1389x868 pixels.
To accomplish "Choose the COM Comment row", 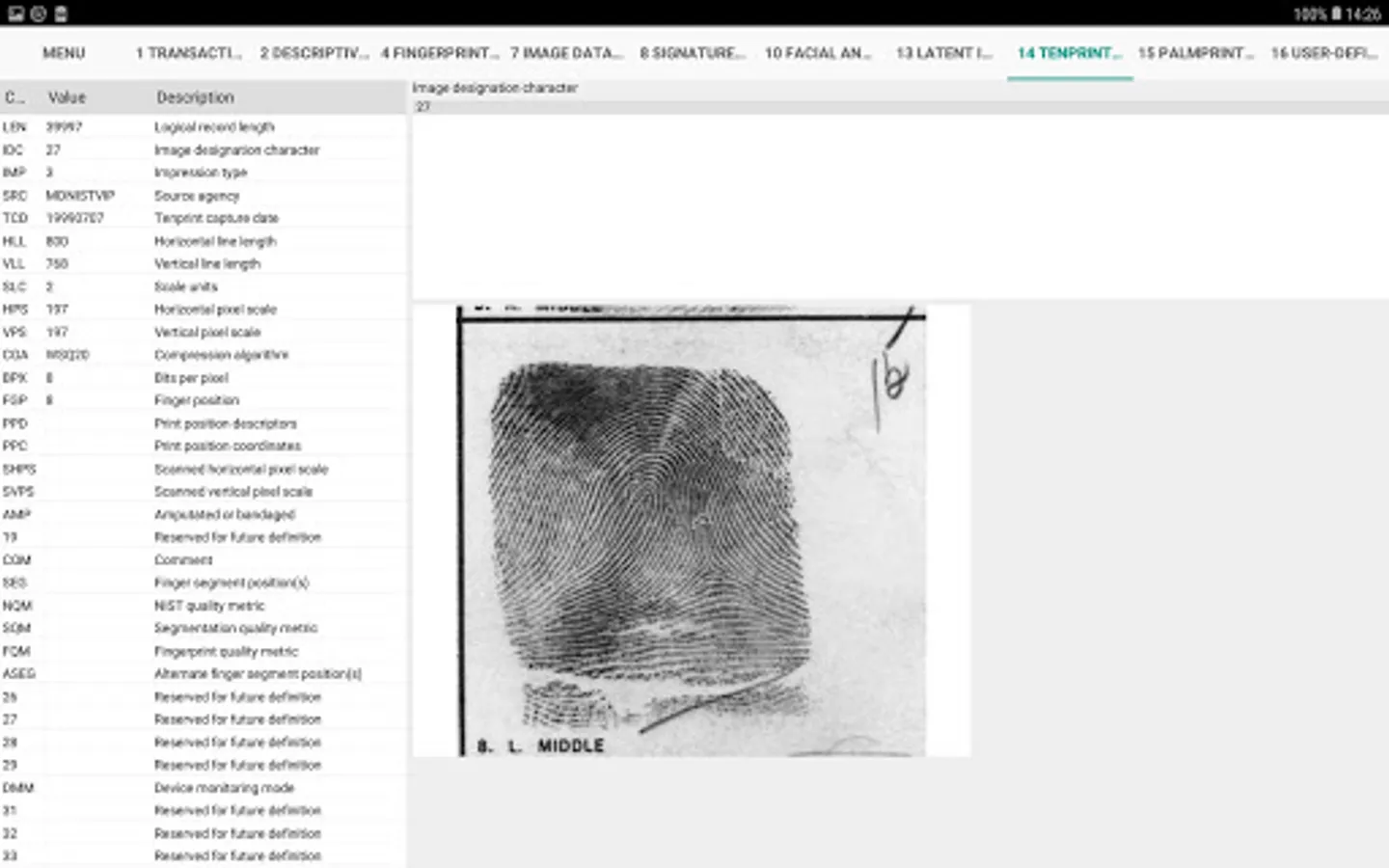I will pos(203,560).
